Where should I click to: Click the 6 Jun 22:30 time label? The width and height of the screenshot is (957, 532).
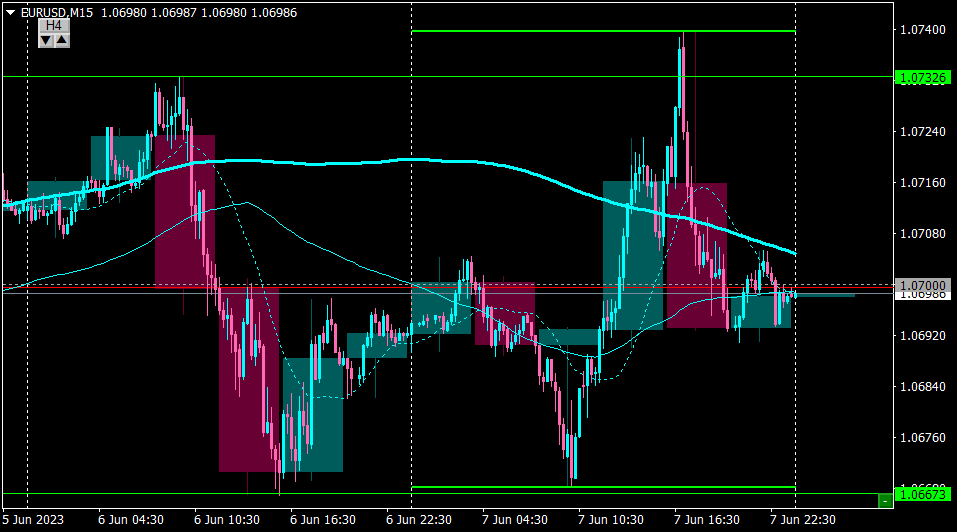419,520
